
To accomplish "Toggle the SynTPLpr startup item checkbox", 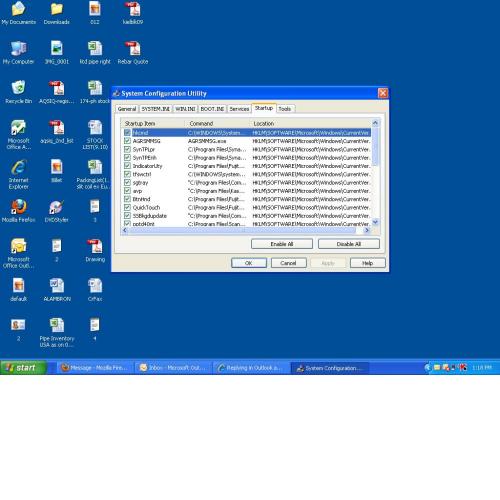I will pyautogui.click(x=127, y=149).
